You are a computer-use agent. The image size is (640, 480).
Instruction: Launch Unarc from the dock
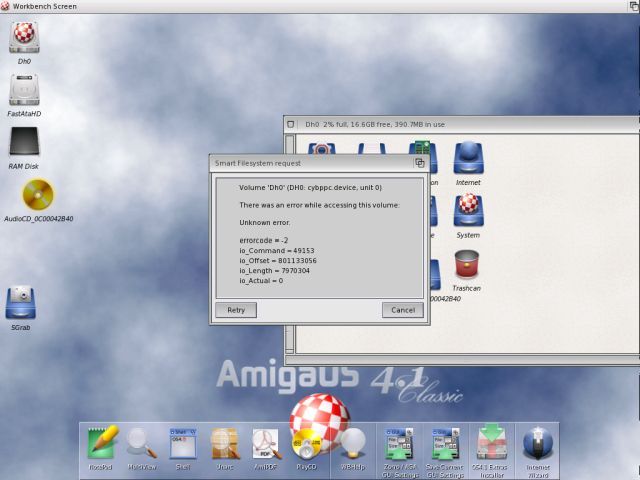[224, 444]
